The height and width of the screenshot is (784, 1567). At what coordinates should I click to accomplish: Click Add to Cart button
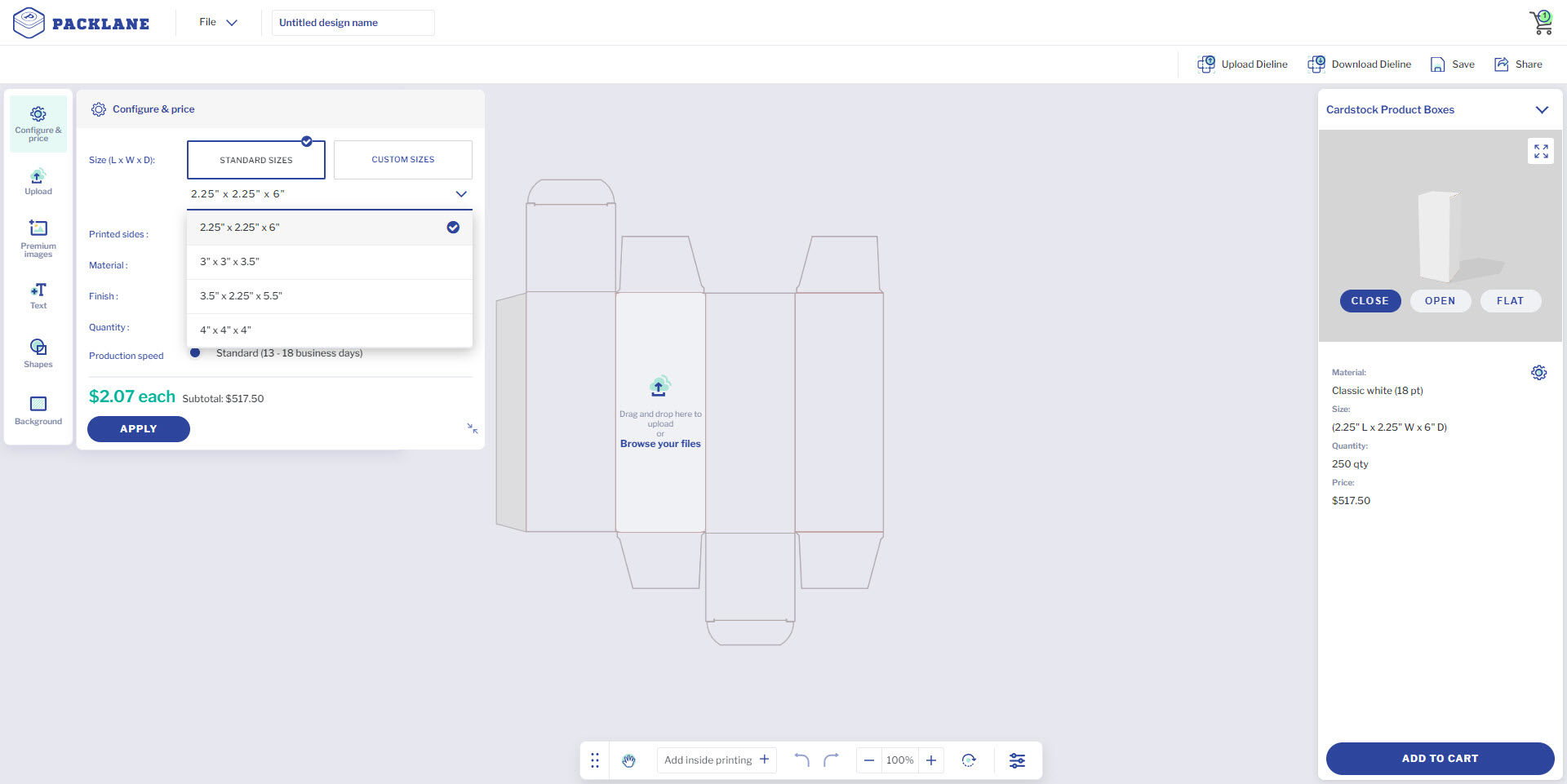[1439, 758]
